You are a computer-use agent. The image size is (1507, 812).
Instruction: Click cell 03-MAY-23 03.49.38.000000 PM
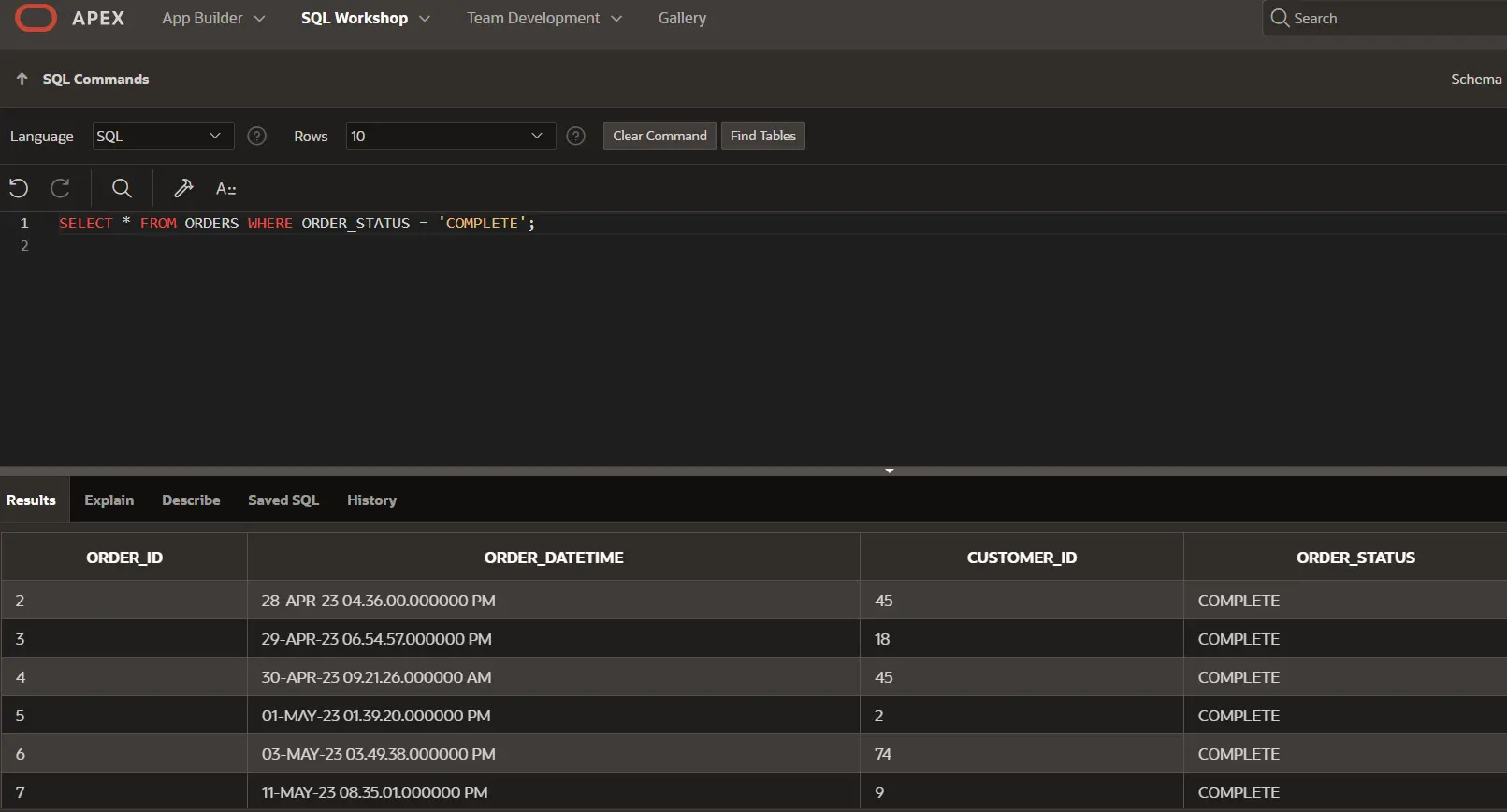554,754
